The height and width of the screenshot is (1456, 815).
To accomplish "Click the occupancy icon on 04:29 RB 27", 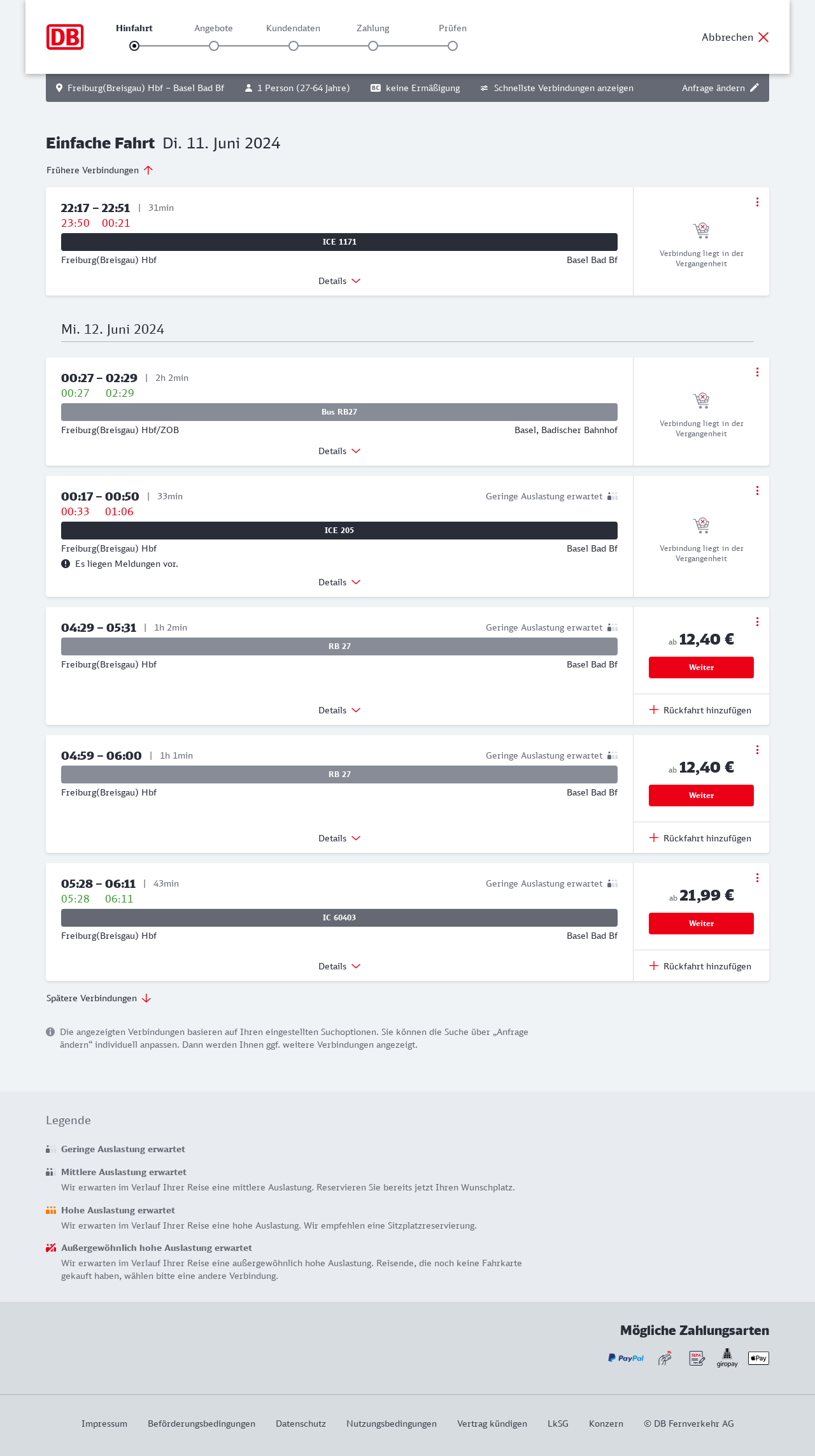I will pyautogui.click(x=612, y=627).
